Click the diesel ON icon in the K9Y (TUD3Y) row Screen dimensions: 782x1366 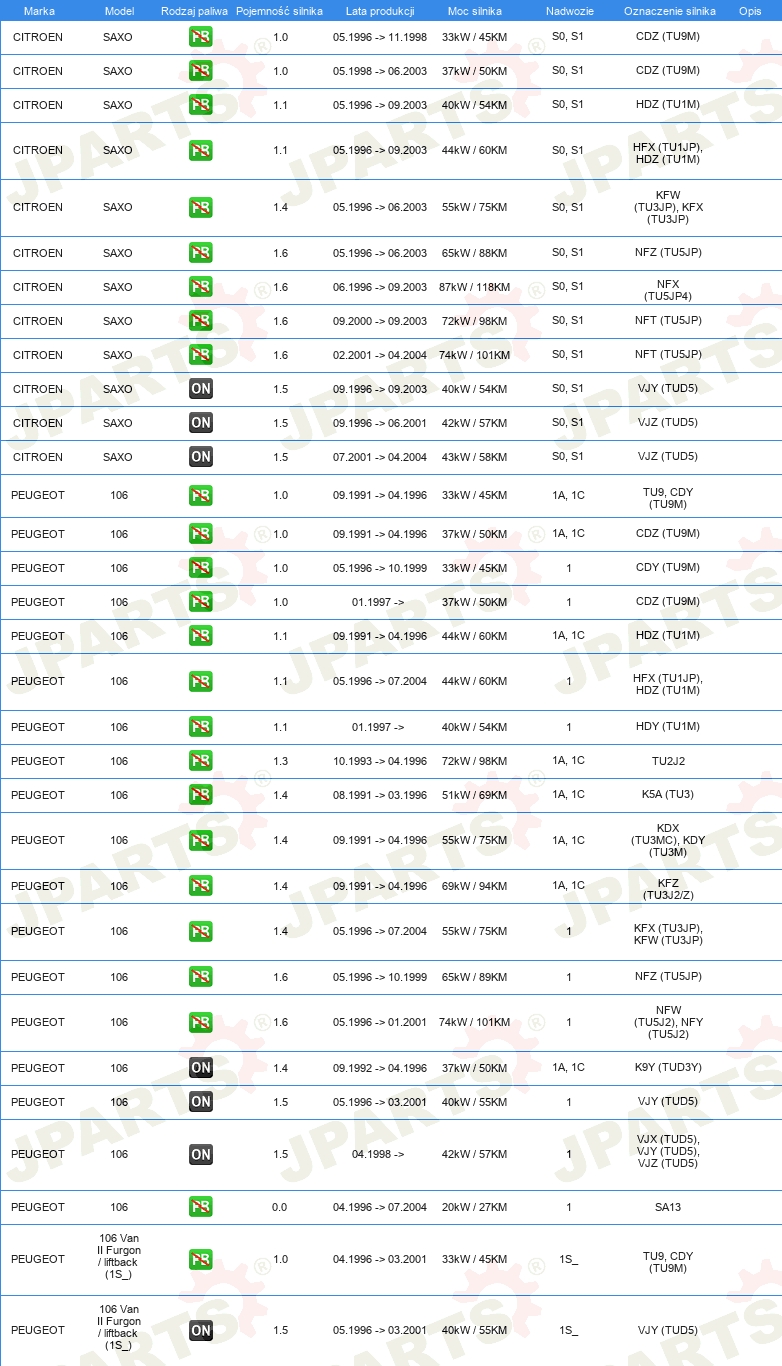click(200, 1068)
